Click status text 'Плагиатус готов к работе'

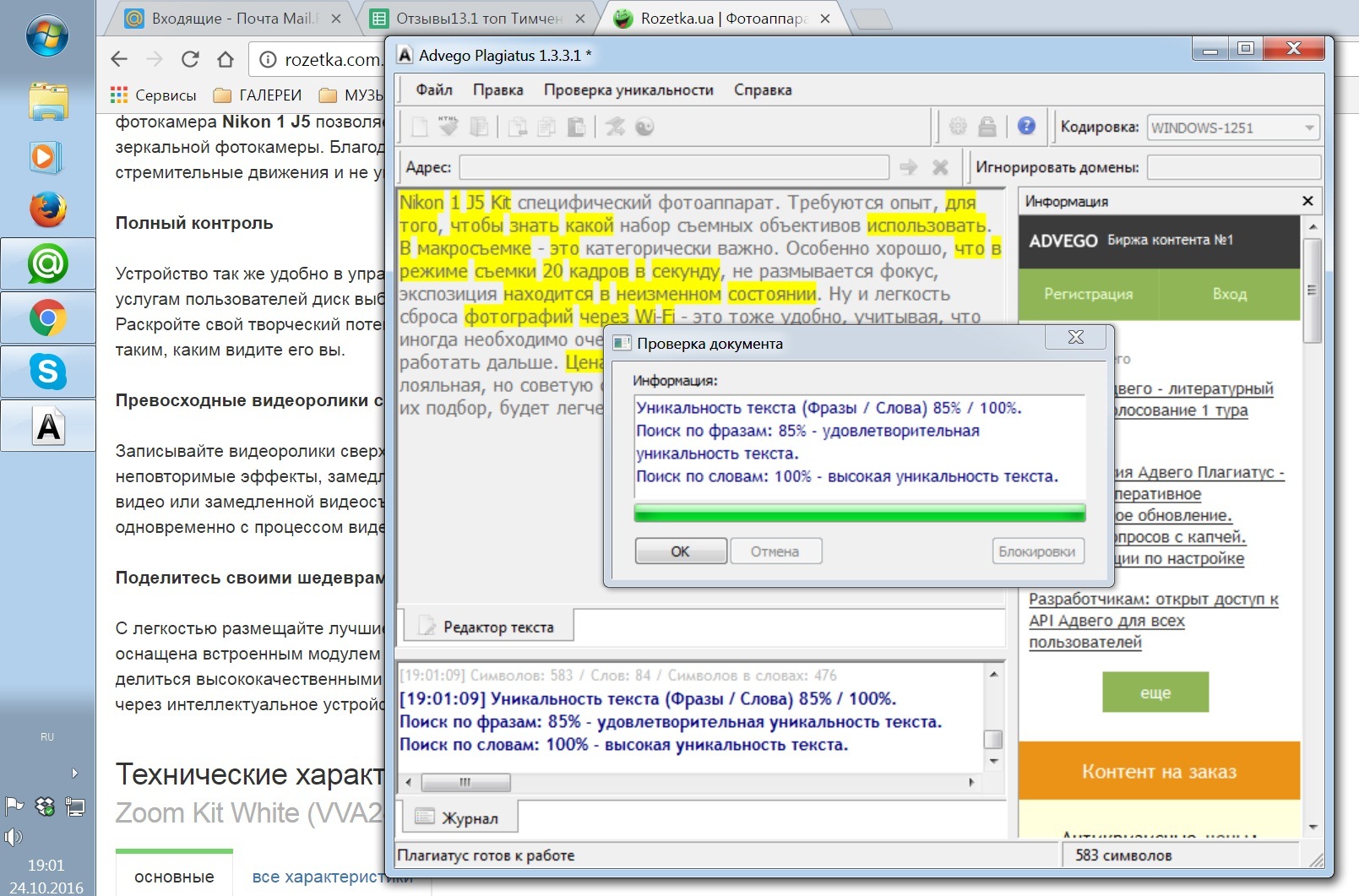pos(486,855)
